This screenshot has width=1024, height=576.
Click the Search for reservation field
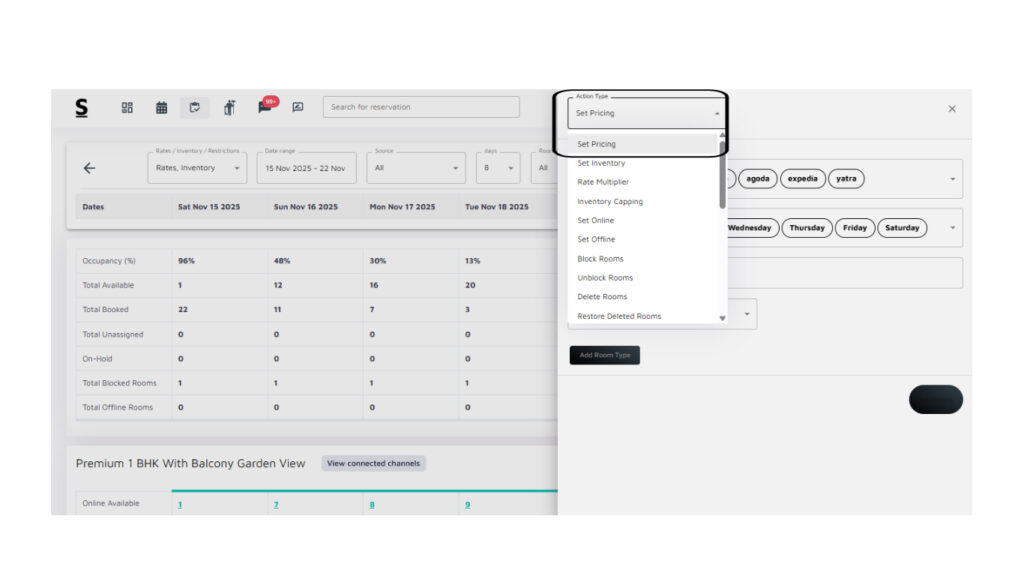pos(420,107)
